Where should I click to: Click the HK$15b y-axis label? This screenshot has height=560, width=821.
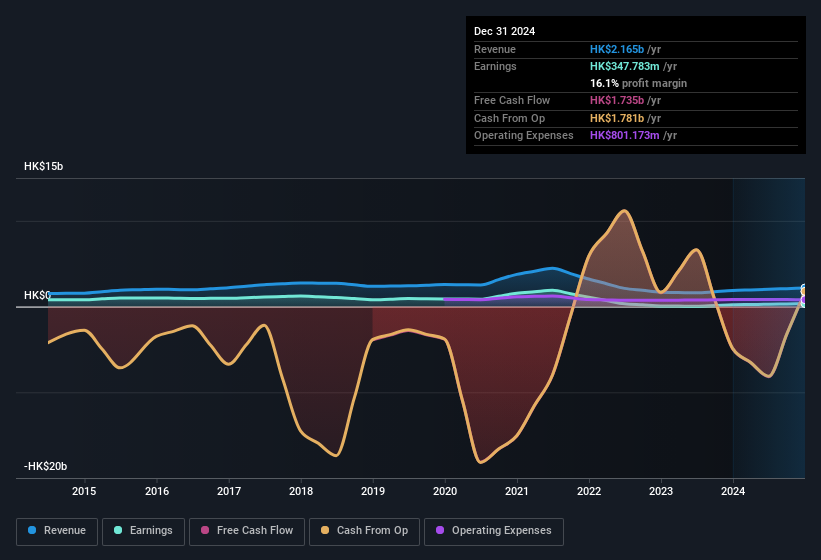pos(43,166)
